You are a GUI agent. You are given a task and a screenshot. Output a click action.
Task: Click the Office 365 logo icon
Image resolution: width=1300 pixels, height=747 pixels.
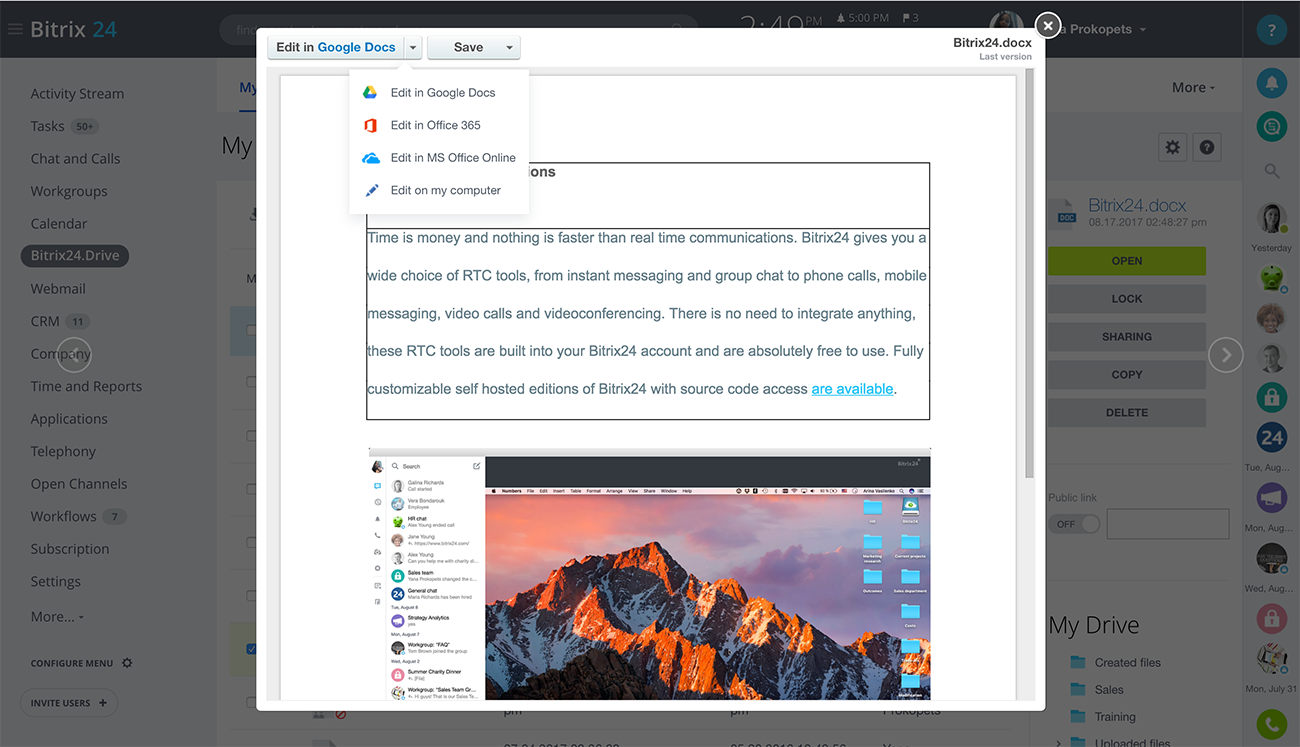click(370, 125)
